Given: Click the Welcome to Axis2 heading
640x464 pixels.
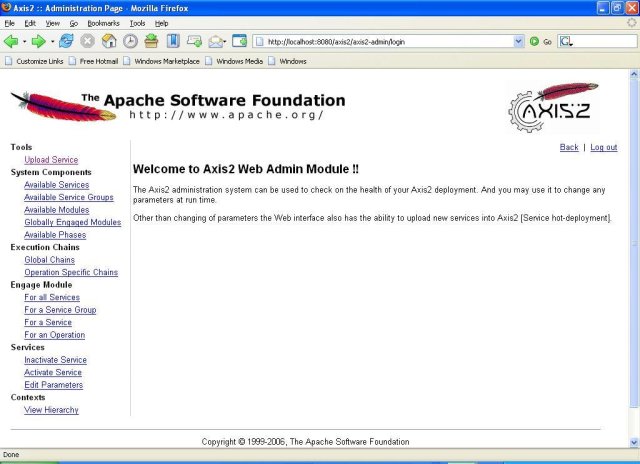Looking at the screenshot, I should pos(246,169).
